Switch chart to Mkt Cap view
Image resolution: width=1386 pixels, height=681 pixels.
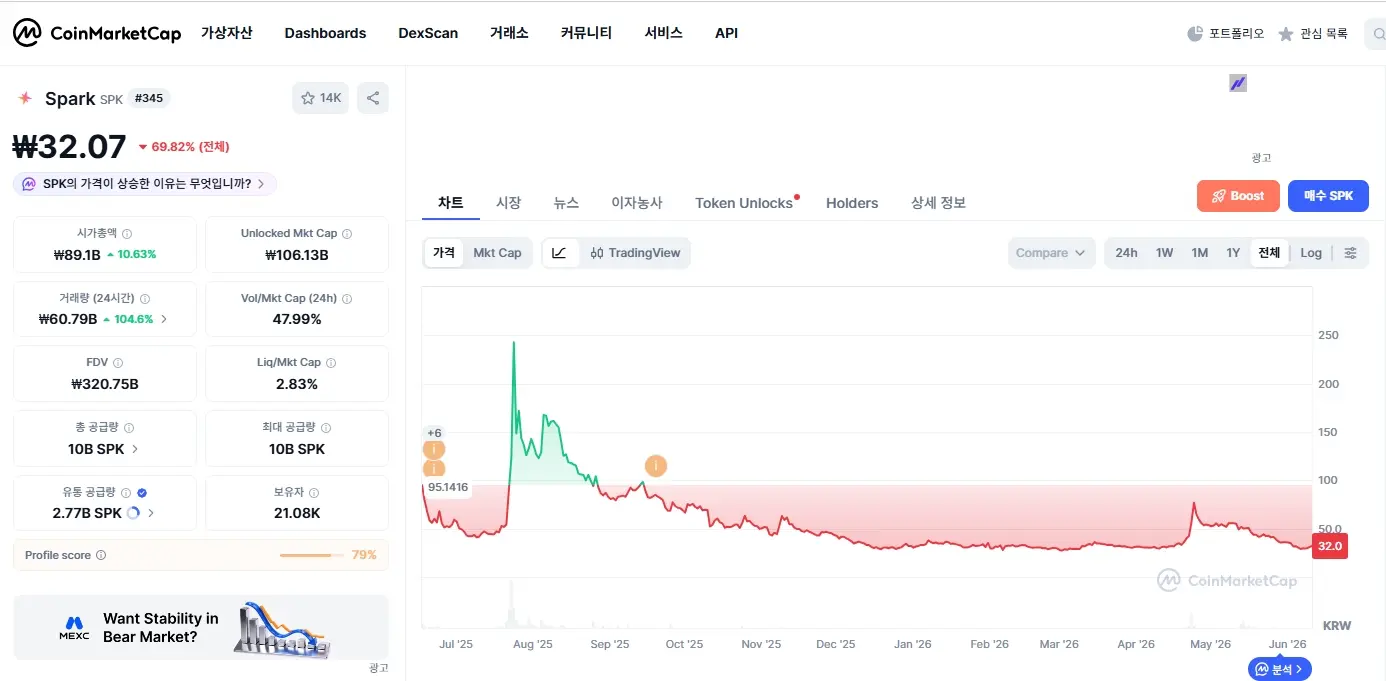point(497,253)
